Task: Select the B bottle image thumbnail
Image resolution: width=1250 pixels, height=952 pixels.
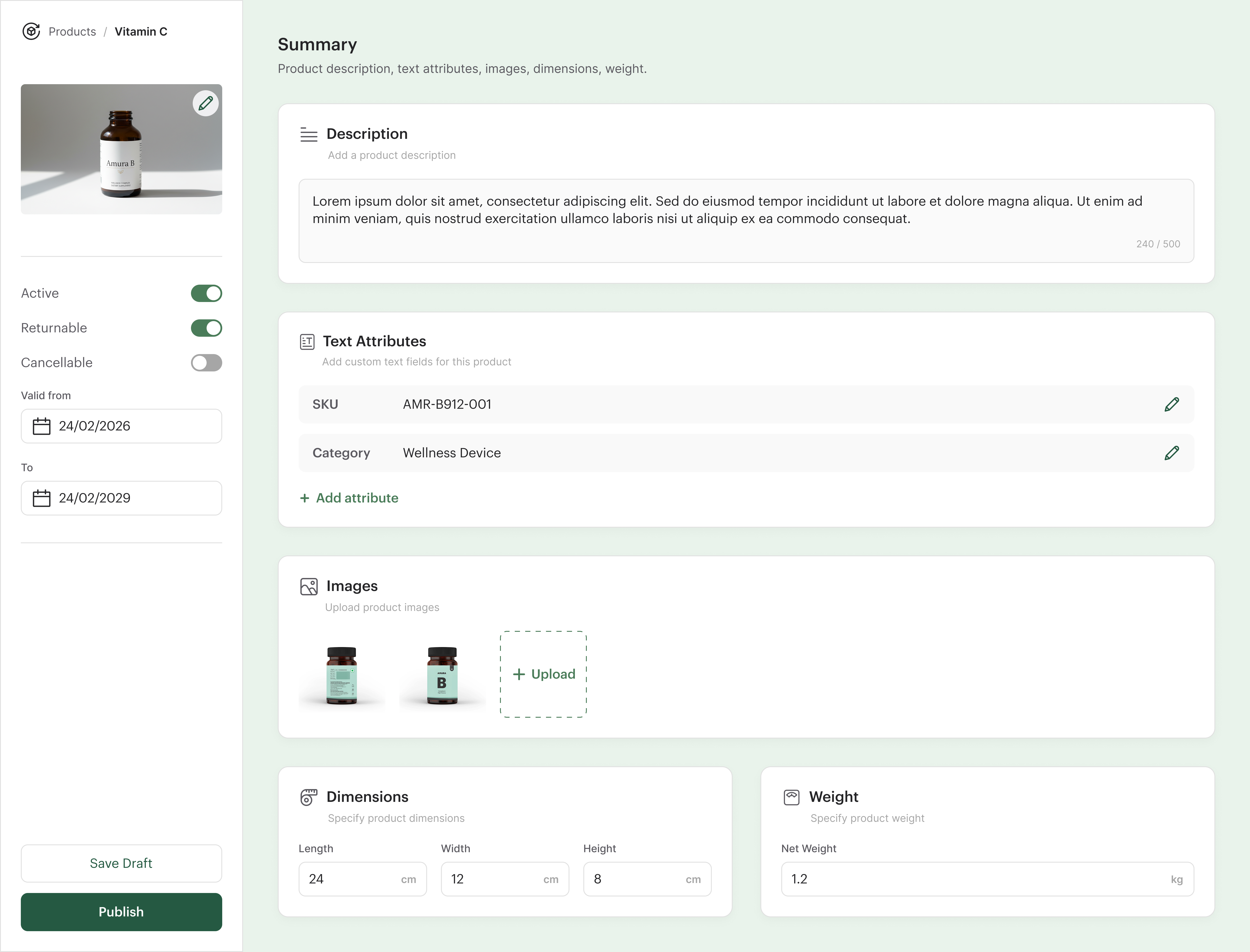Action: 442,674
